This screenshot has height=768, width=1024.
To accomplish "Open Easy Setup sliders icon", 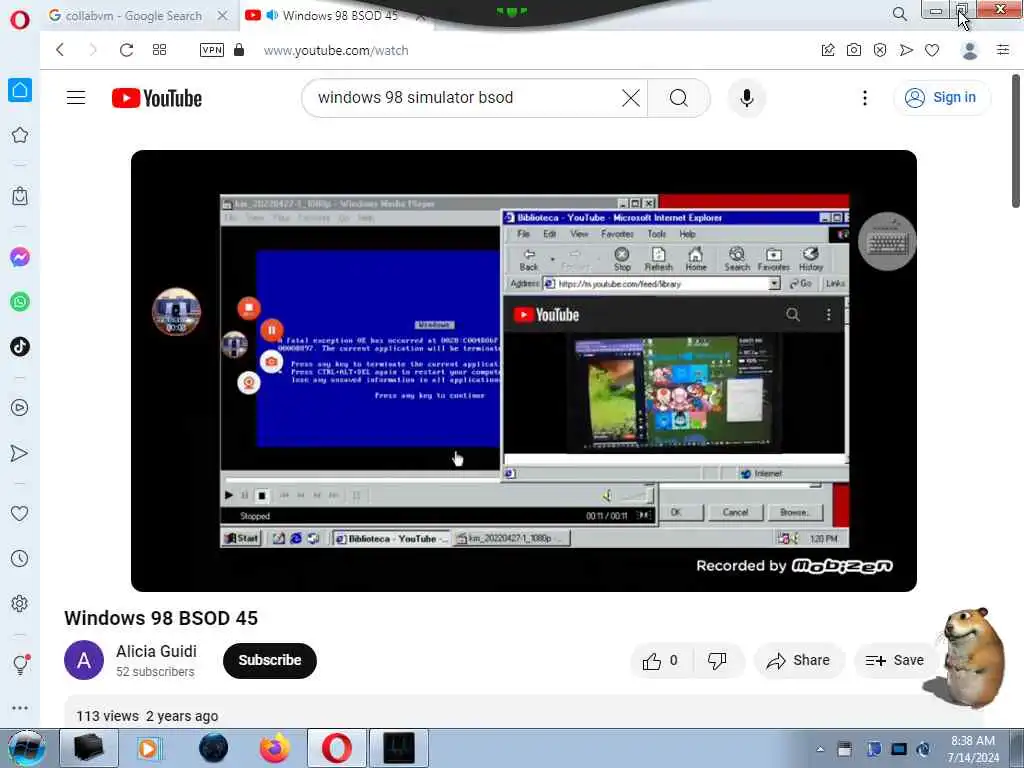I will coord(1003,50).
